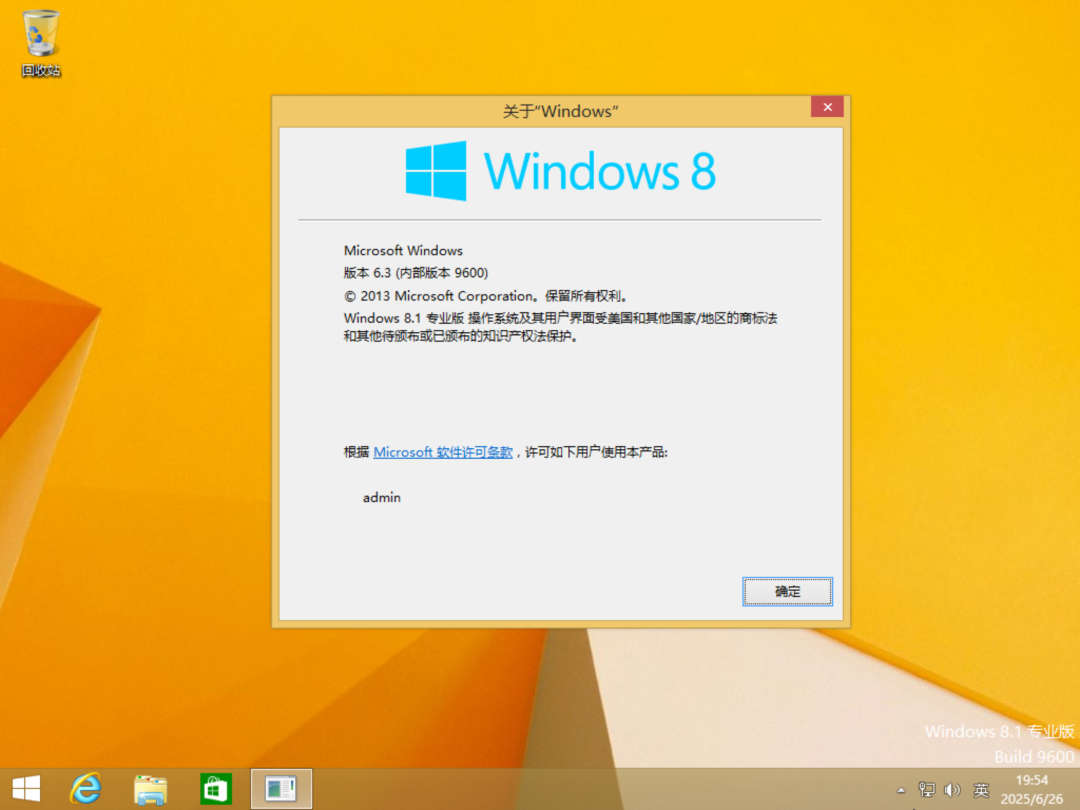Viewport: 1080px width, 810px height.
Task: Click the Windows 8 logo image
Action: coord(561,171)
